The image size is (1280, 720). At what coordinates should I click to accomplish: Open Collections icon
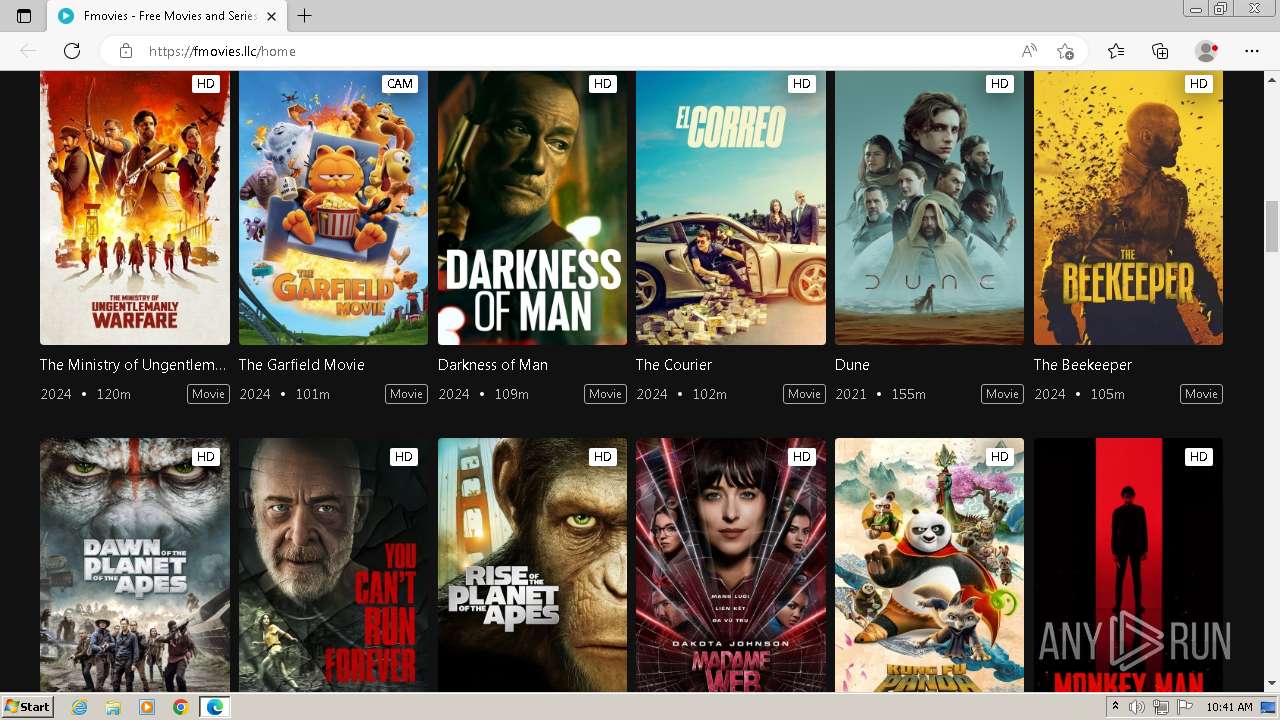1160,51
